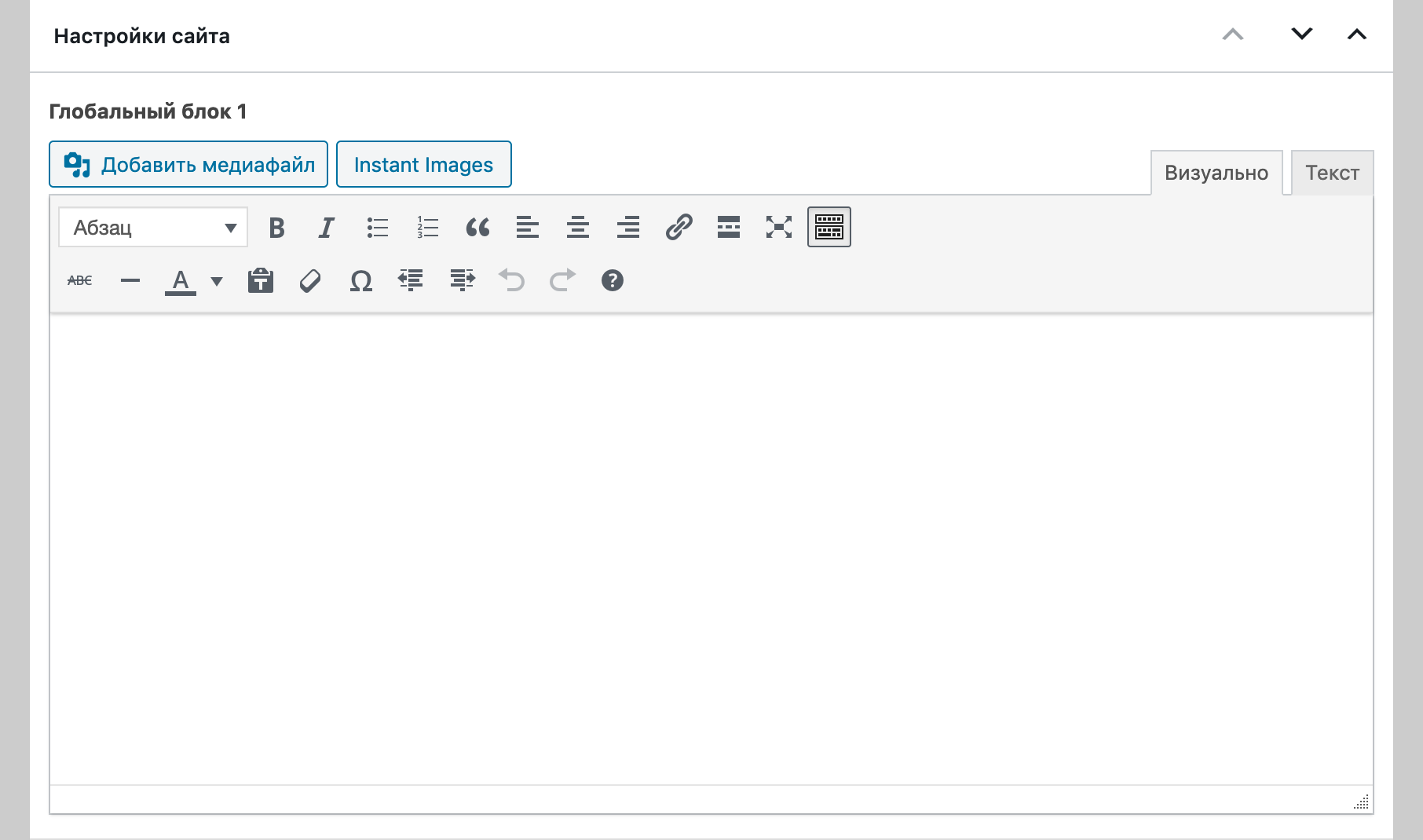
Task: Move Настройки сайта panel up
Action: (x=1233, y=35)
